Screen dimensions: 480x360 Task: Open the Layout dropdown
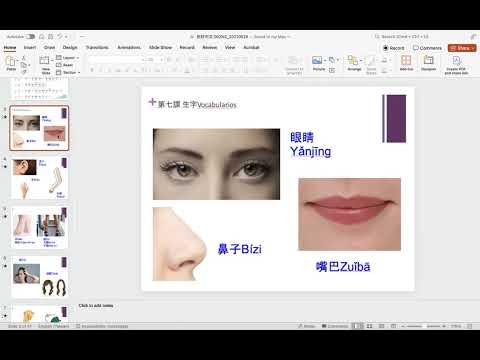68,58
